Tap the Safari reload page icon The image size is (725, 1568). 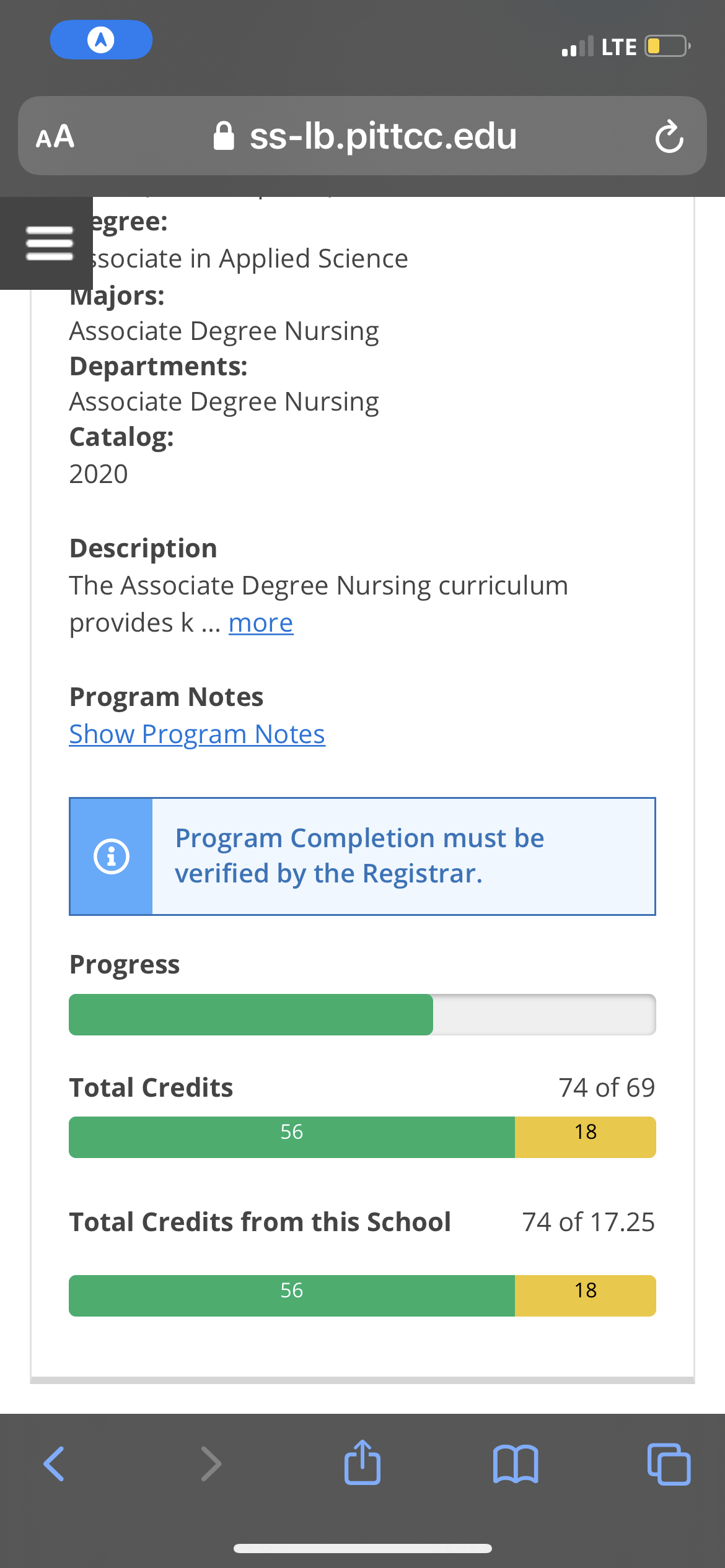point(669,136)
